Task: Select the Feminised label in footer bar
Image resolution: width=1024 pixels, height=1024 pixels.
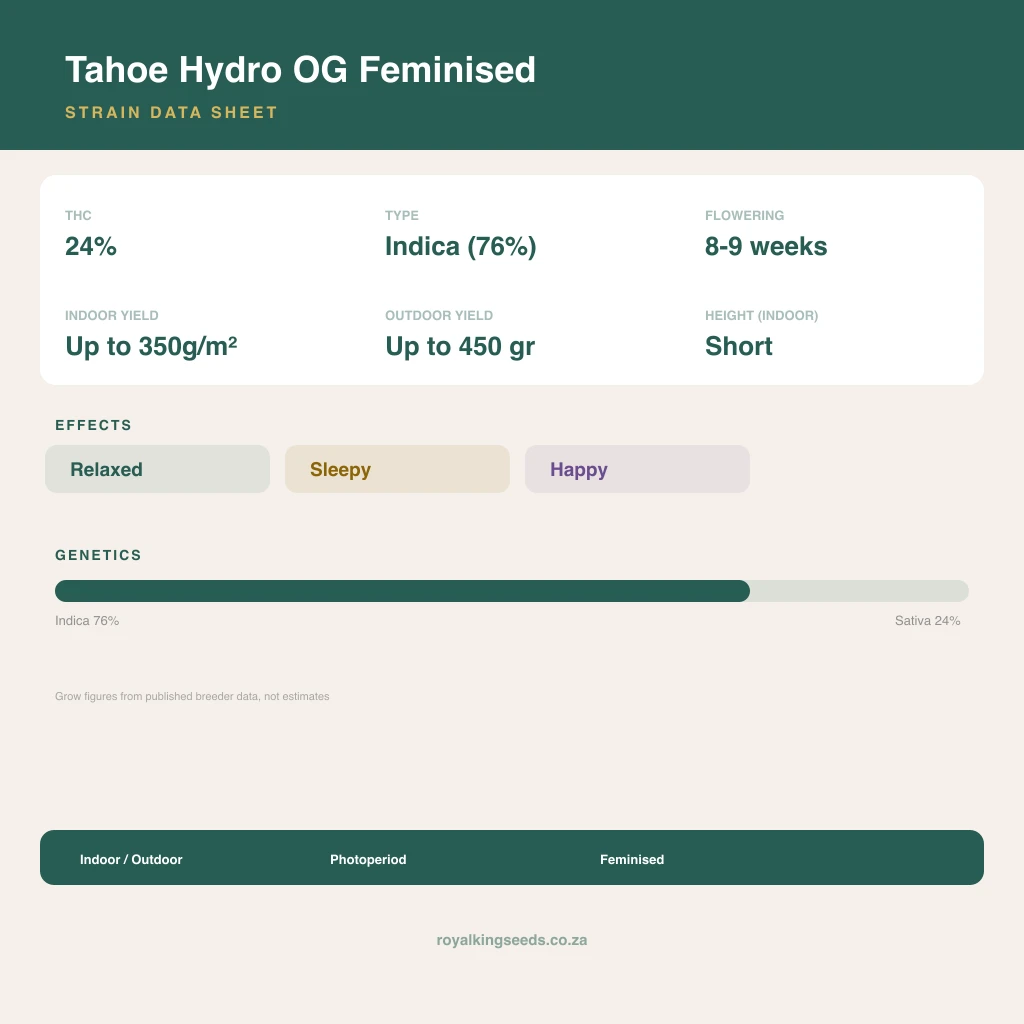Action: 632,859
